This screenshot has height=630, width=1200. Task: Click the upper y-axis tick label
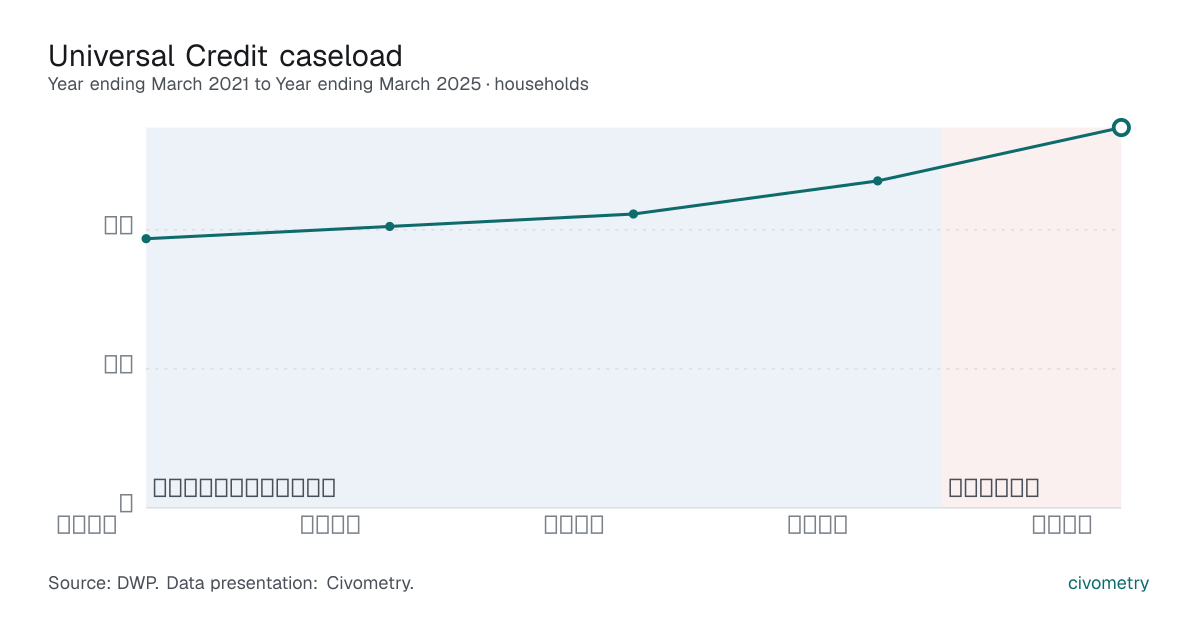pyautogui.click(x=119, y=225)
